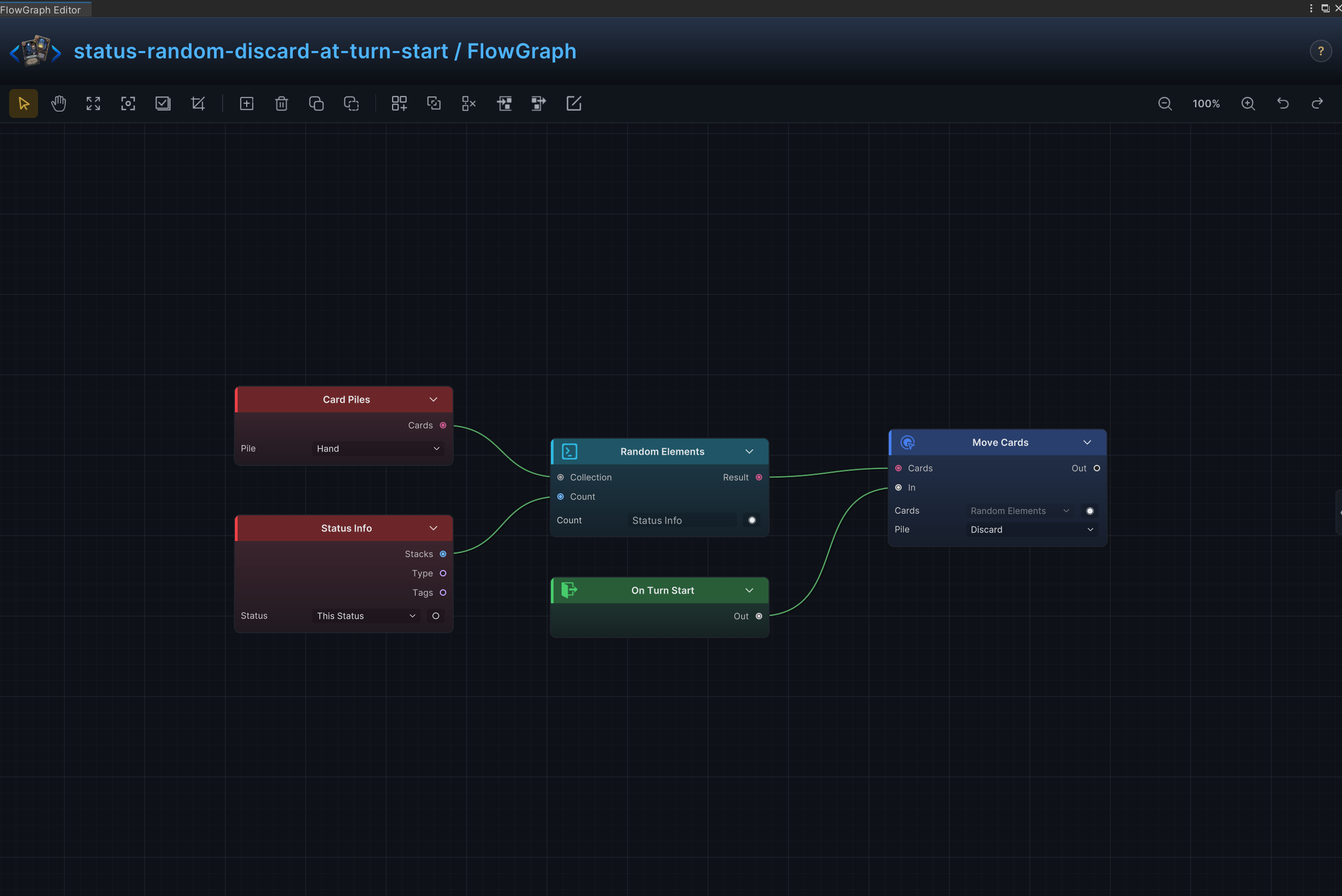
Task: Select the FlowGraph Editor tab
Action: (x=45, y=9)
